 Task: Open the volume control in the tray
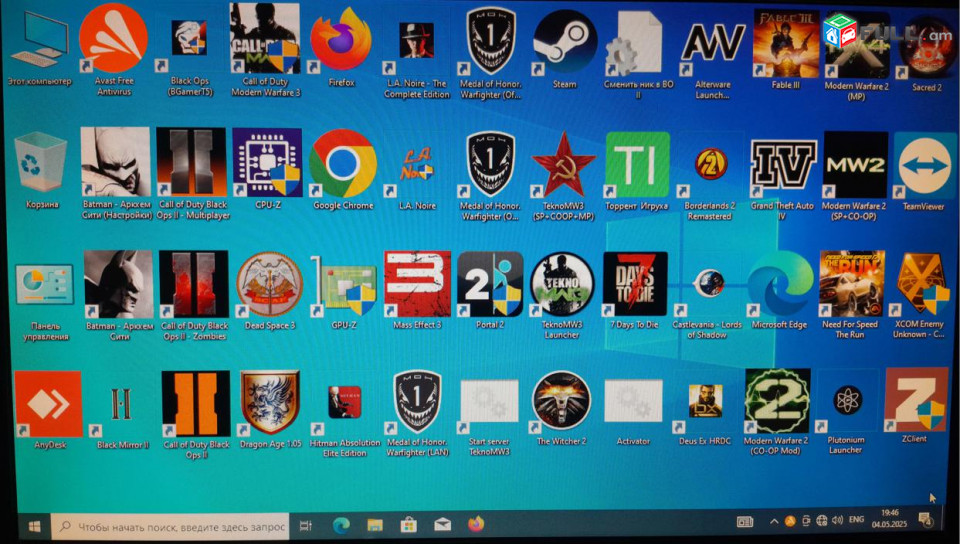(x=837, y=520)
